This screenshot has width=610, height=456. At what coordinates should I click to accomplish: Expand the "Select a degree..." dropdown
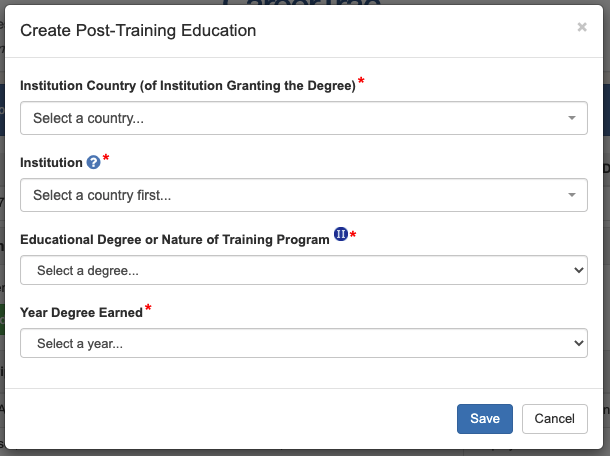pyautogui.click(x=290, y=270)
